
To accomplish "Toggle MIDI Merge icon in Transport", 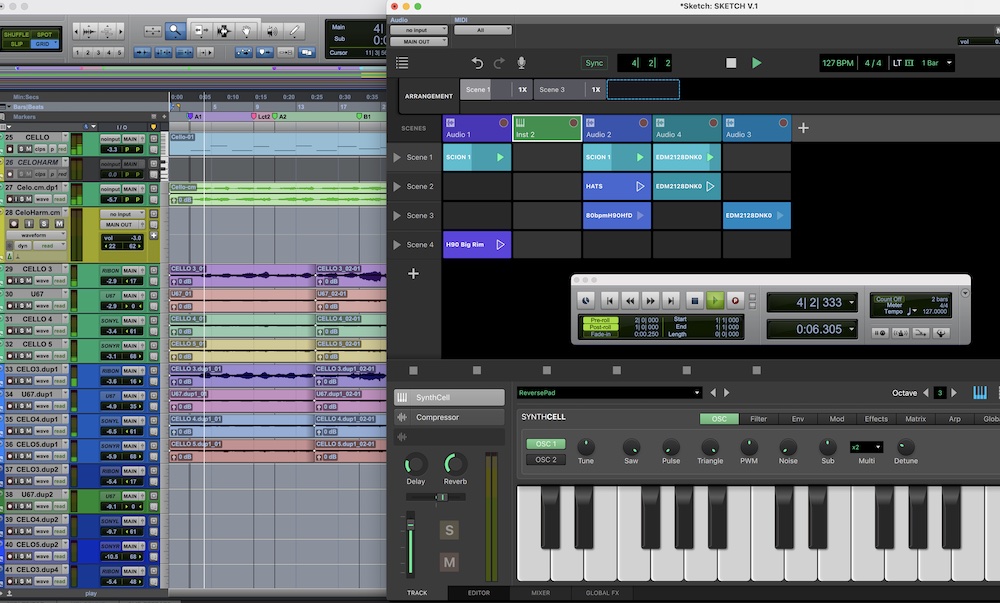I will click(920, 333).
